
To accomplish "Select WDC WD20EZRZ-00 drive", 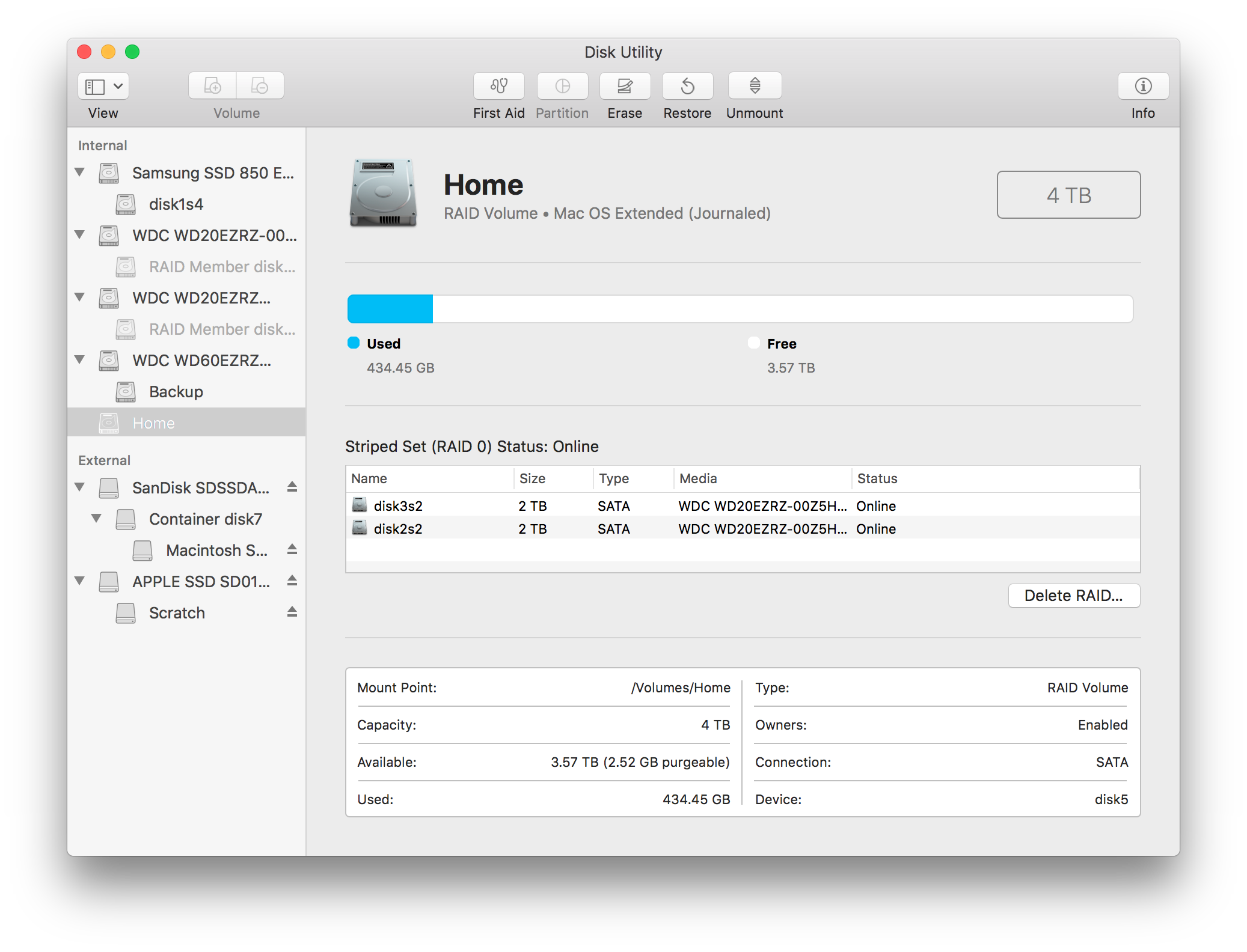I will (186, 236).
